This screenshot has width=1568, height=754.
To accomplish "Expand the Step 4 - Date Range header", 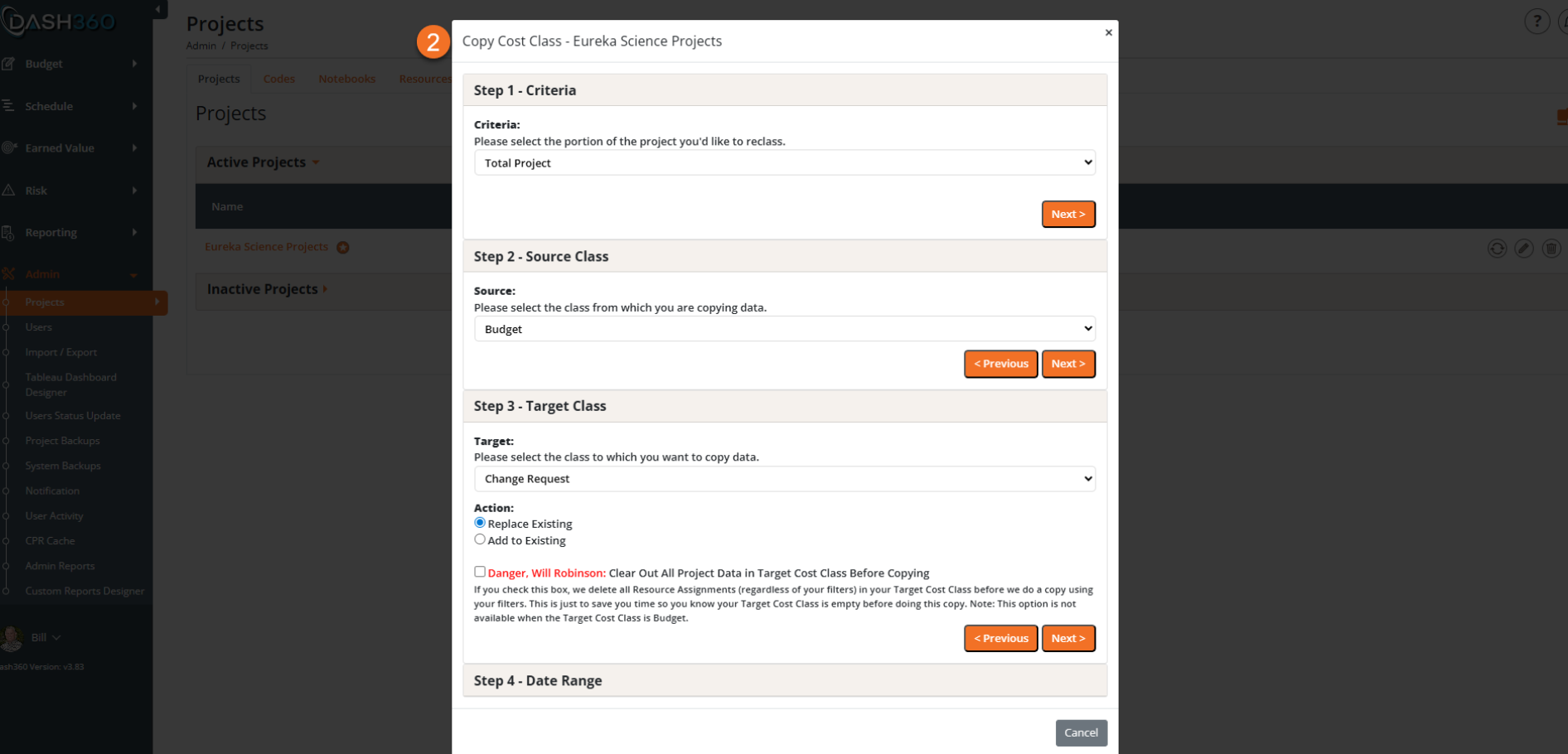I will click(785, 680).
